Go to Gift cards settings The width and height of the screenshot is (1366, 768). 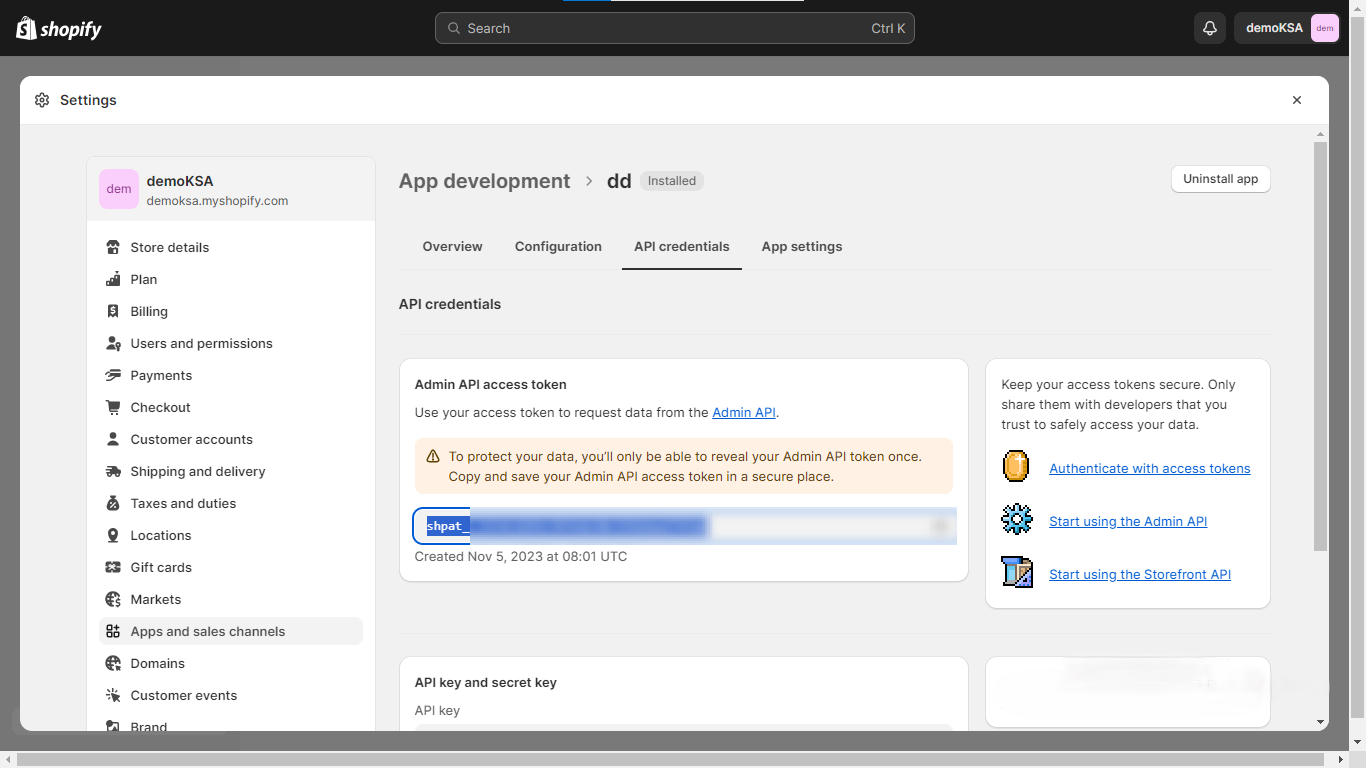(161, 567)
